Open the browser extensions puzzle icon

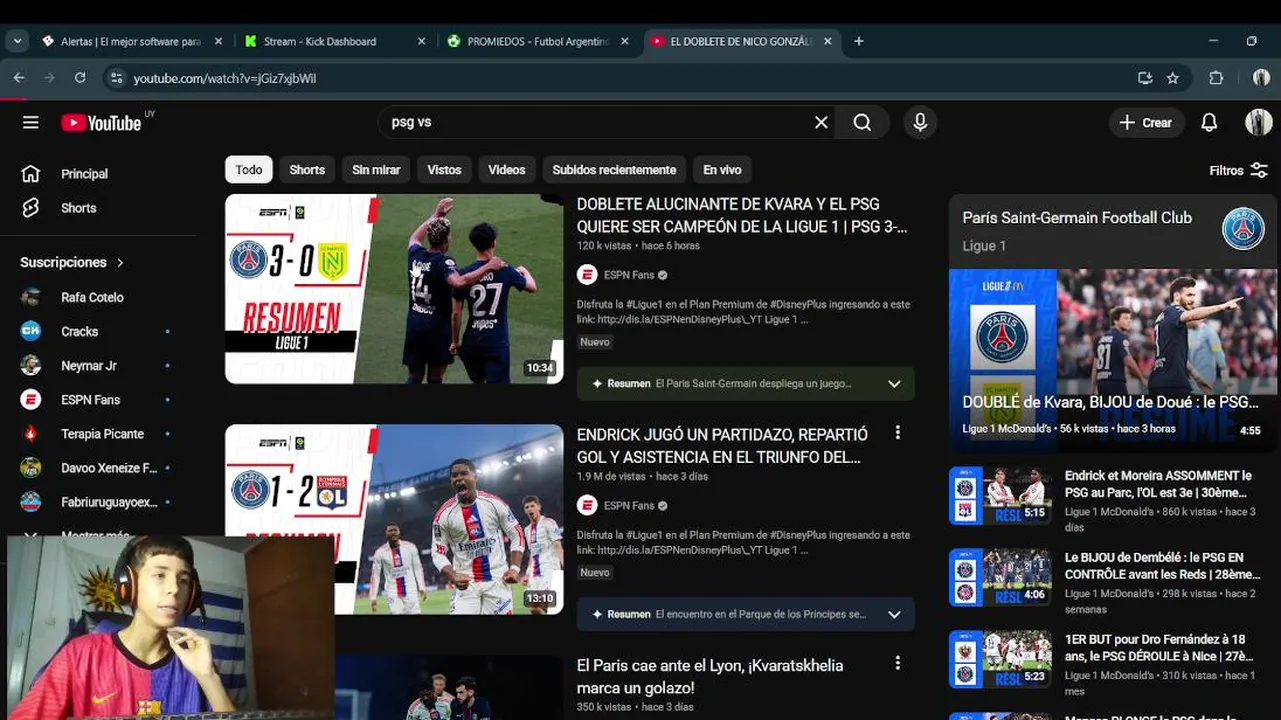tap(1216, 77)
